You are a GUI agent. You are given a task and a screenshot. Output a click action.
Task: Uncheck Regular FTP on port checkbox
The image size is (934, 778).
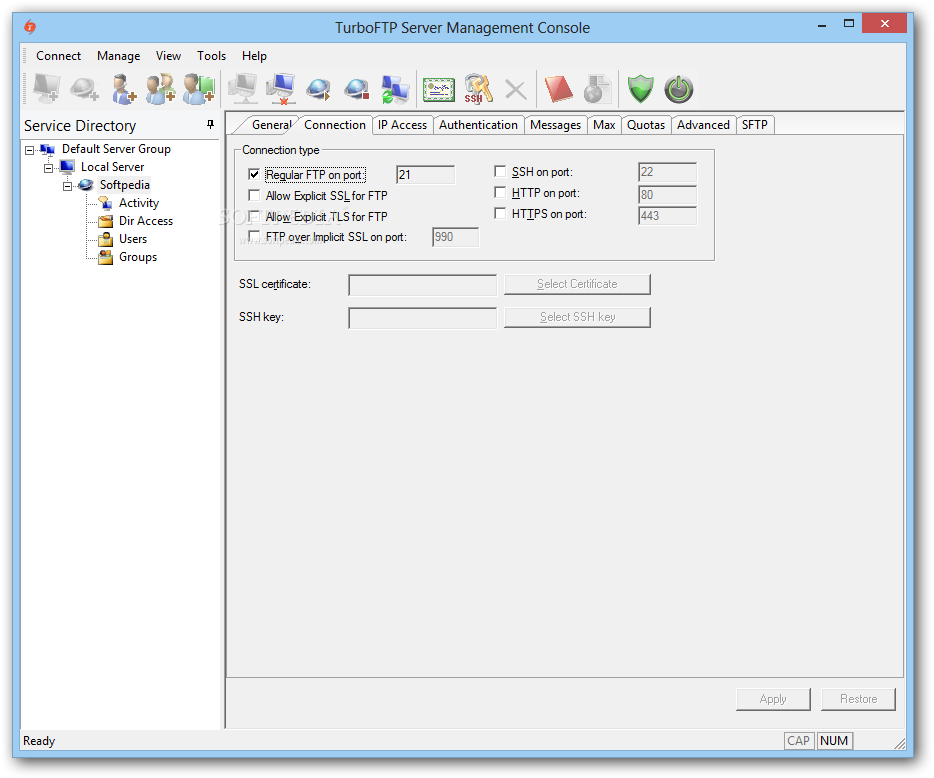254,175
